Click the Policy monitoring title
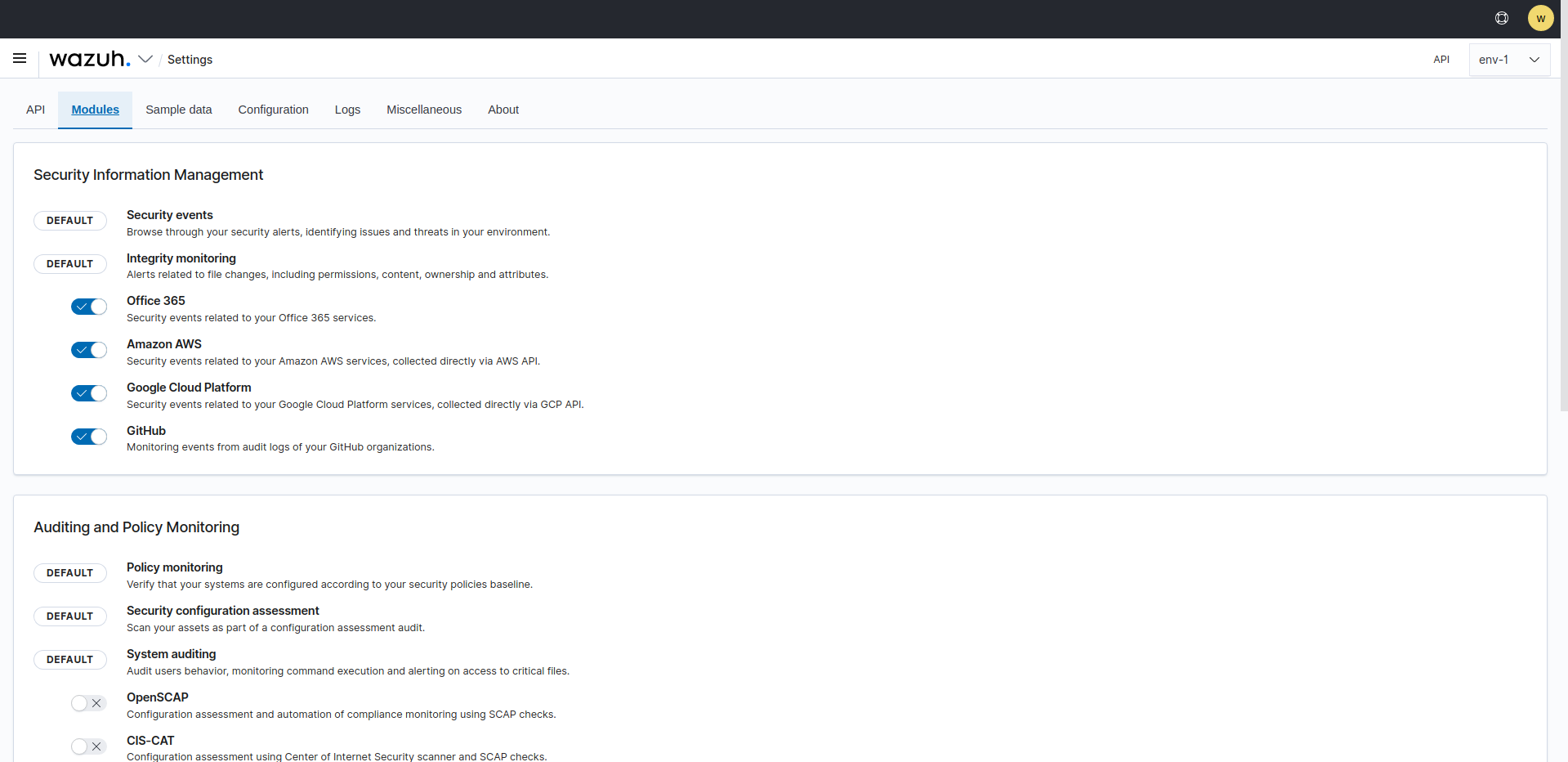This screenshot has width=1568, height=762. (x=175, y=567)
